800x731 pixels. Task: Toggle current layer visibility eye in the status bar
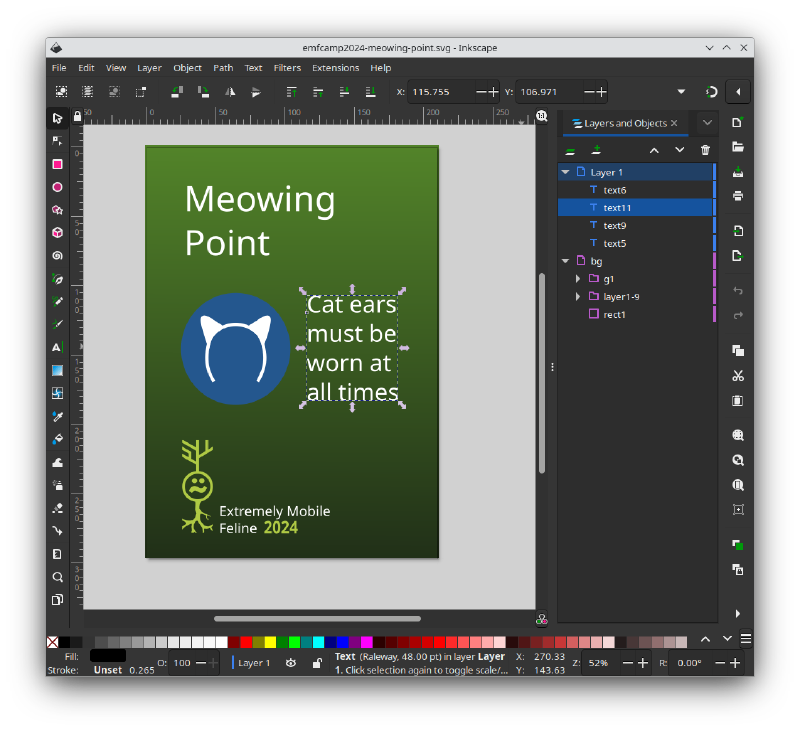291,663
